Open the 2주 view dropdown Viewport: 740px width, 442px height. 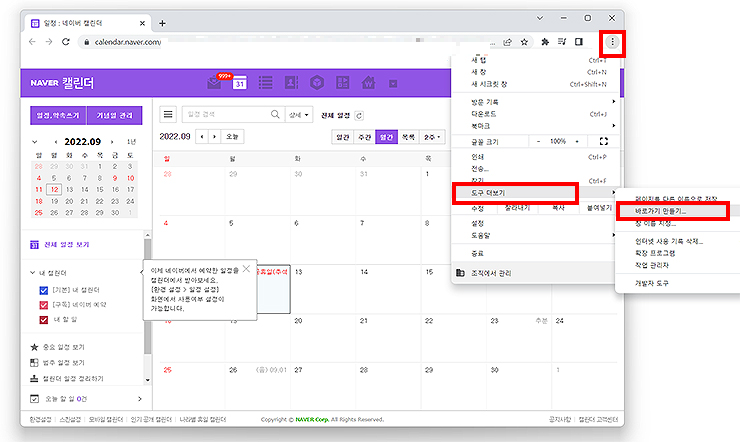click(432, 137)
